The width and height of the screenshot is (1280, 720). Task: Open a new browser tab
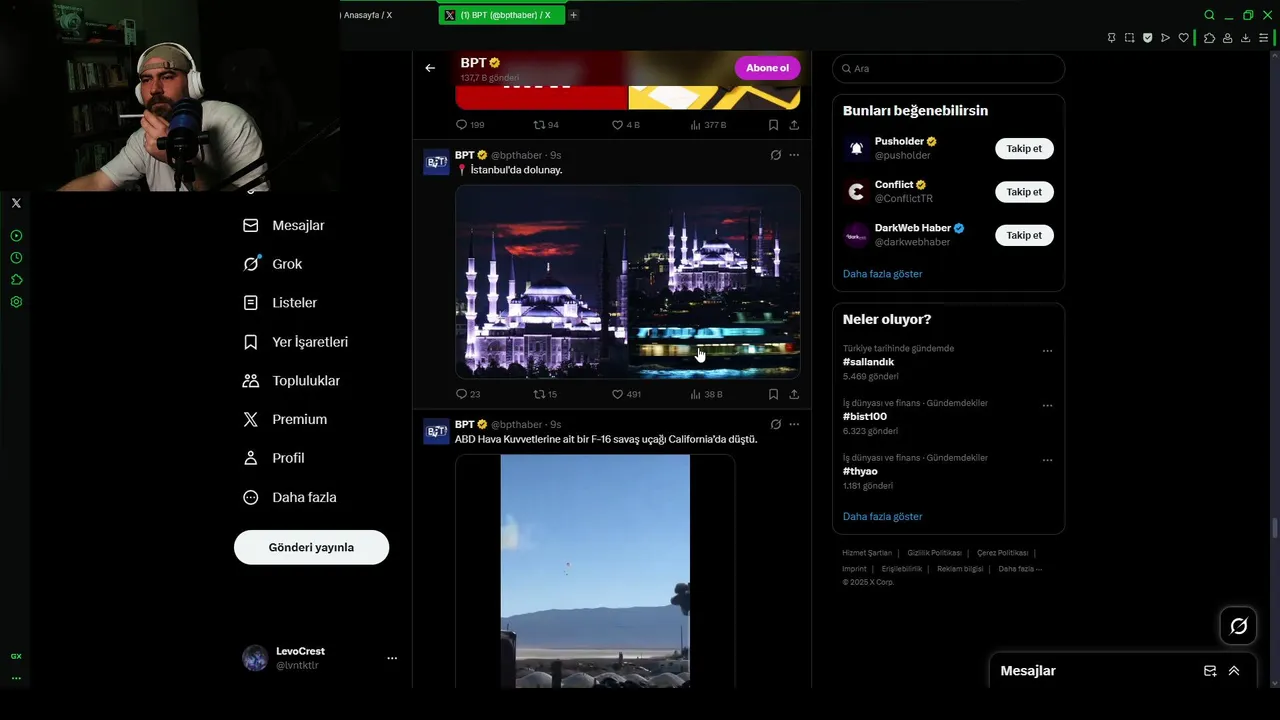click(x=573, y=15)
